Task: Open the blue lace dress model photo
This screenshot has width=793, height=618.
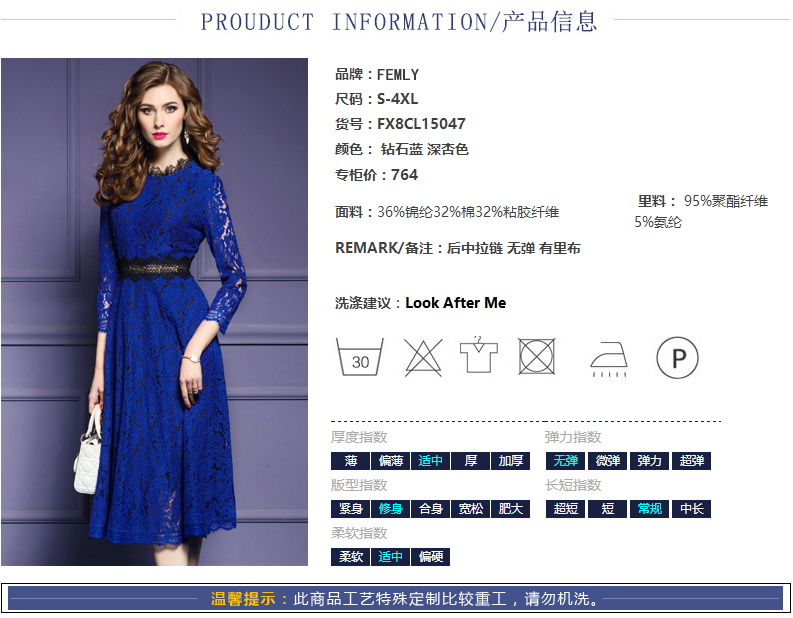Action: click(x=154, y=312)
